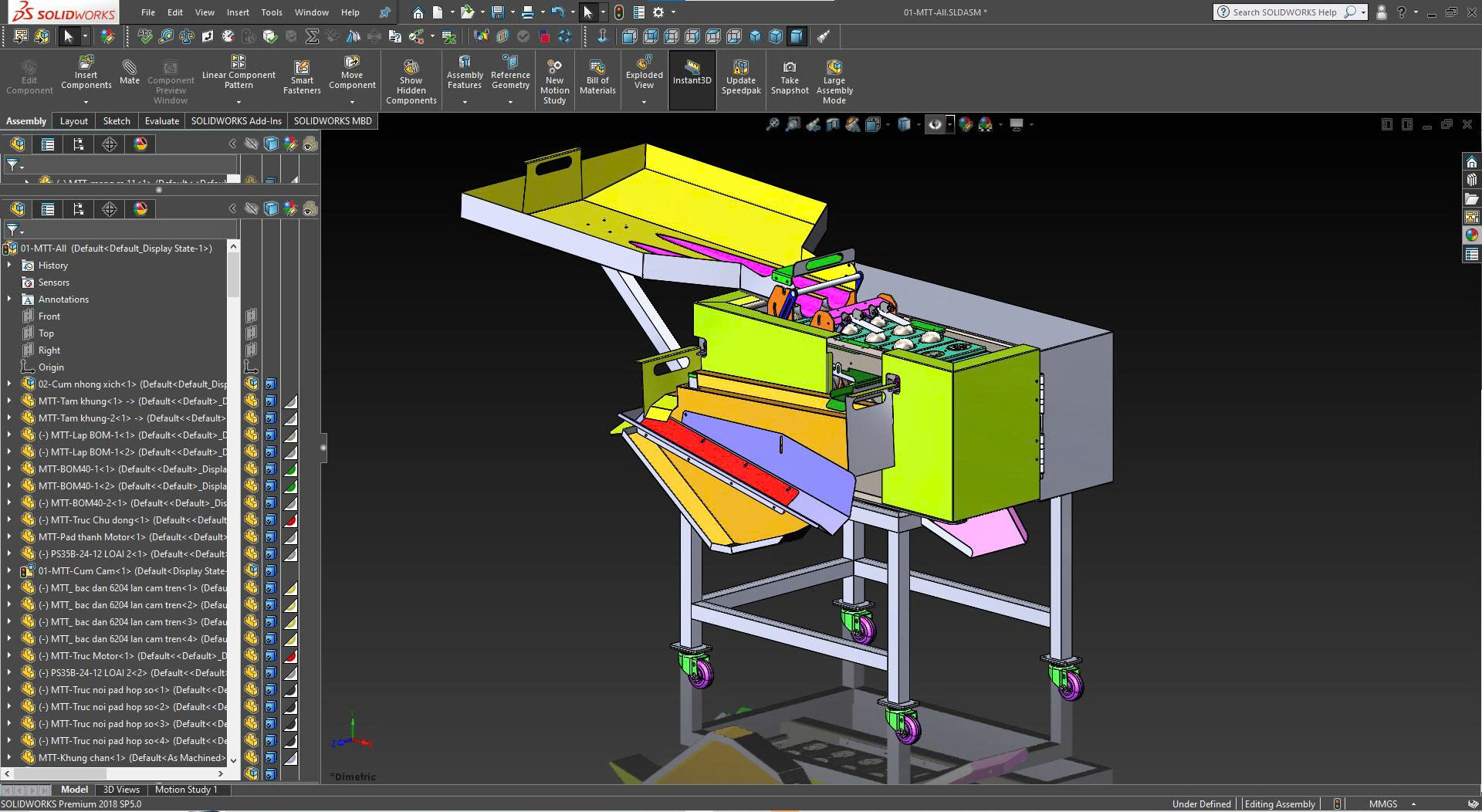
Task: Expand the History tree node
Action: pyautogui.click(x=9, y=265)
